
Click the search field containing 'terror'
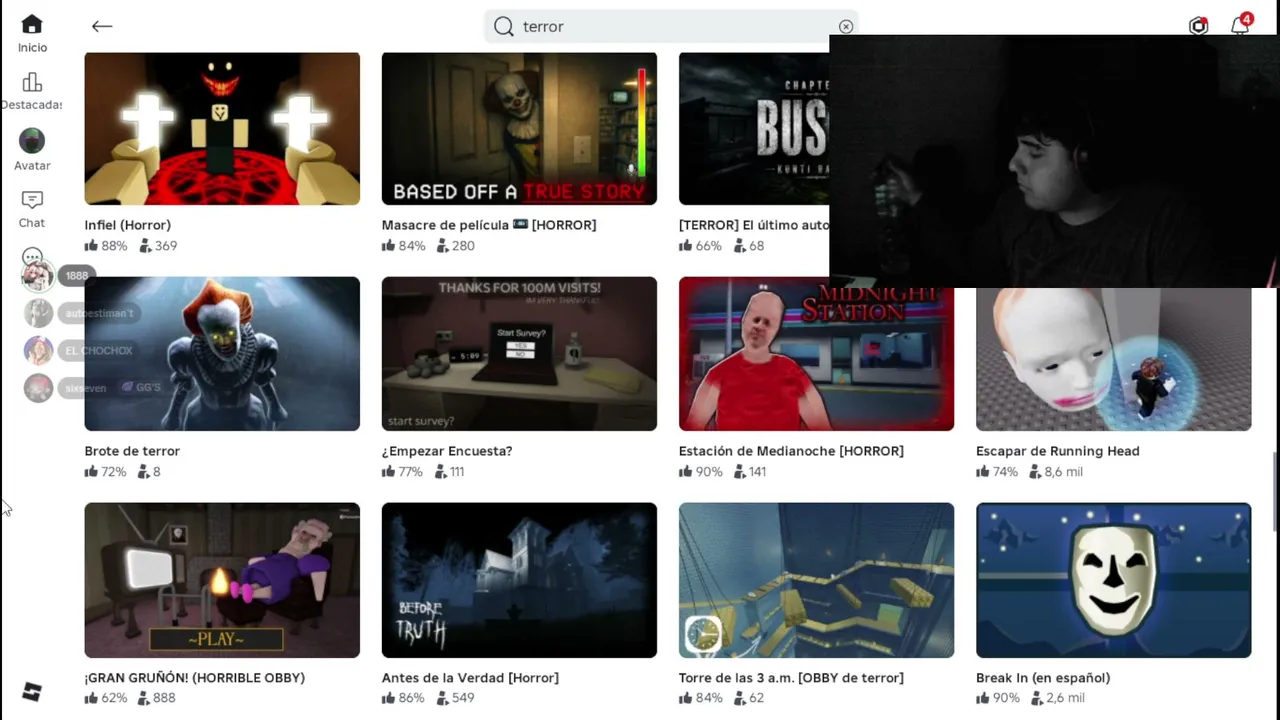click(671, 27)
